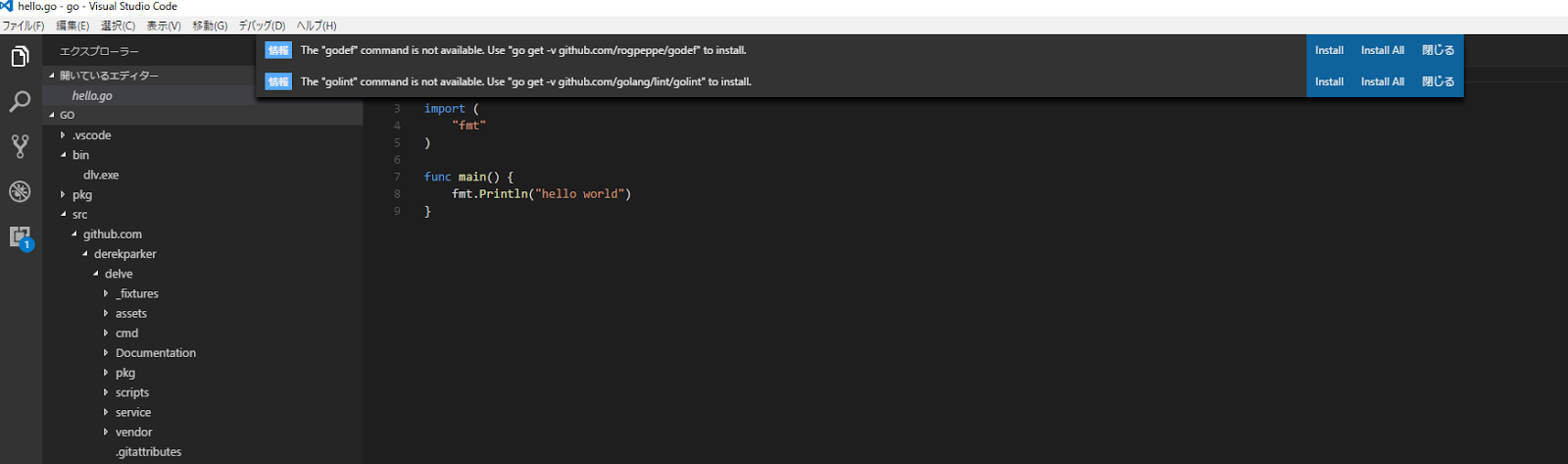Click the "fmt" string in editor

pyautogui.click(x=468, y=126)
